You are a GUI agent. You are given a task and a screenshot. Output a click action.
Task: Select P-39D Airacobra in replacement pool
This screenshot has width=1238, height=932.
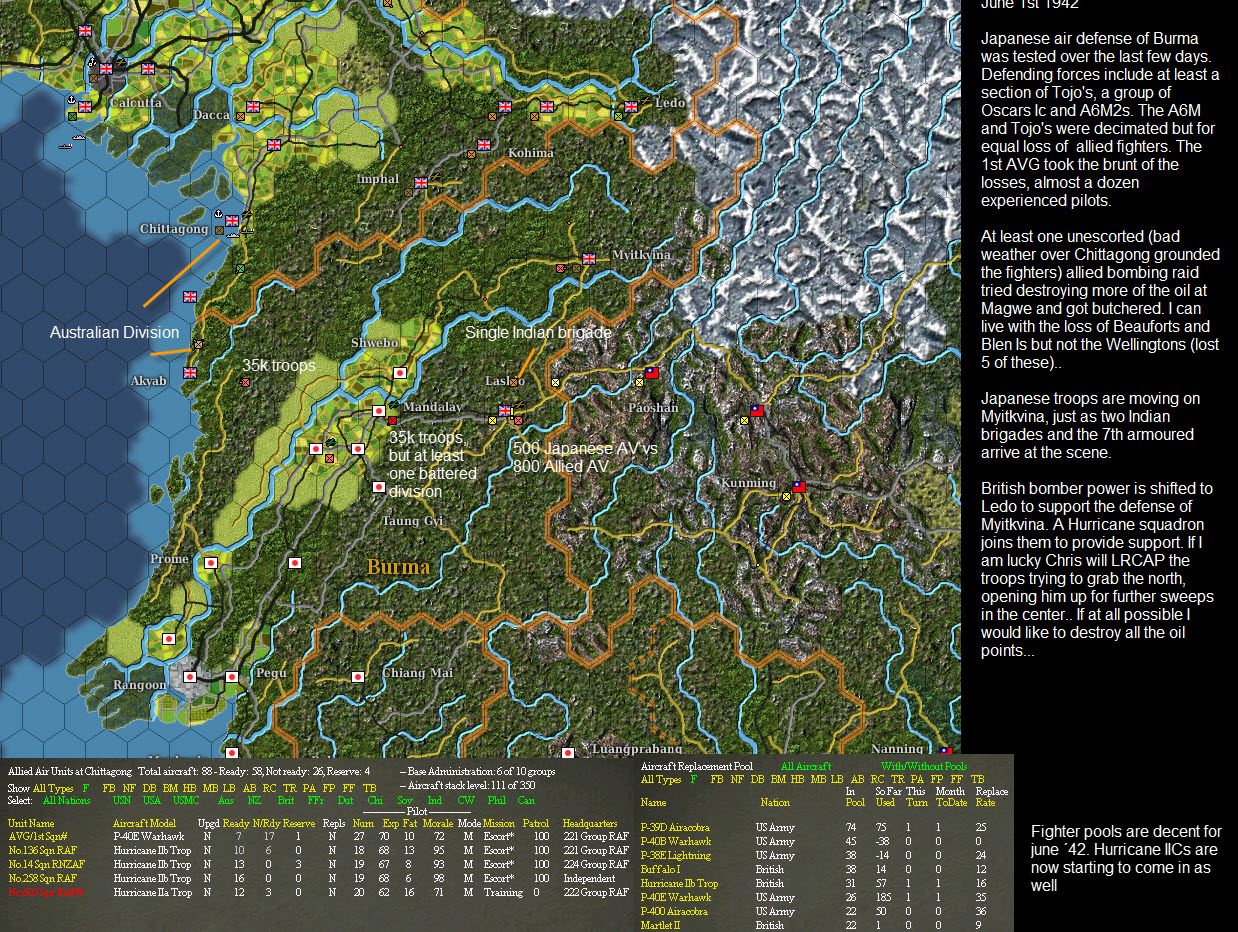click(676, 828)
